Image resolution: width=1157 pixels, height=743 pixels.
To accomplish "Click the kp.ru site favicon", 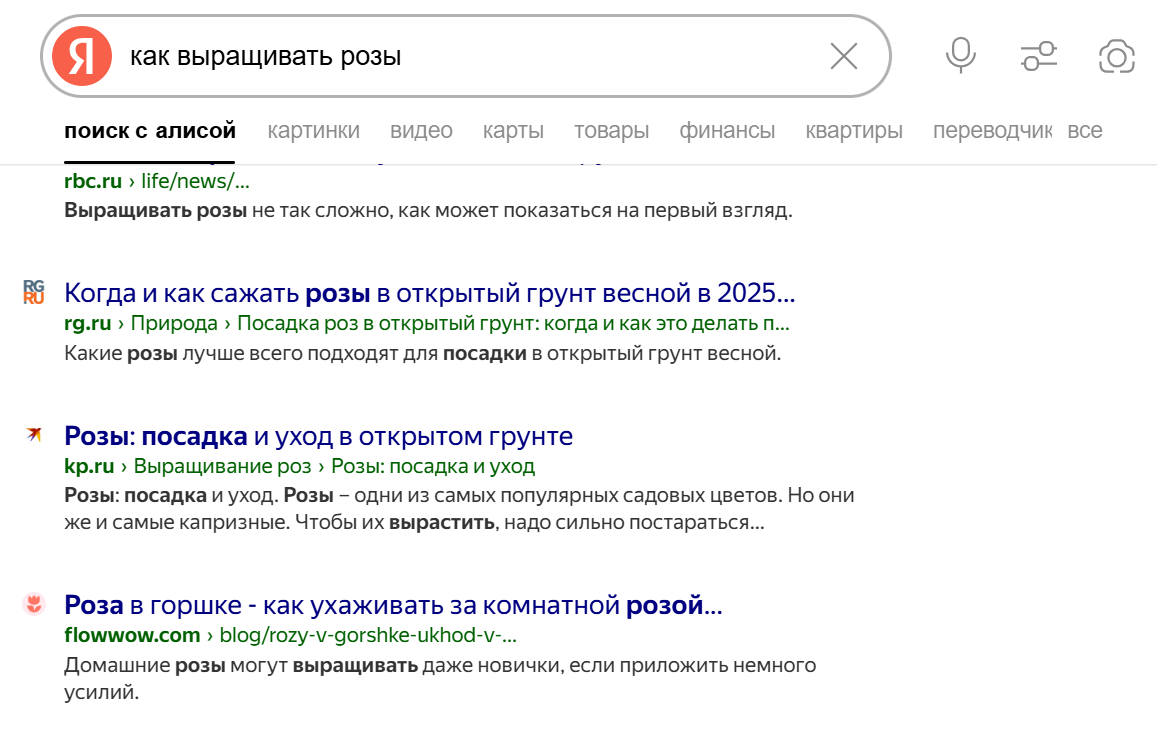I will [34, 435].
